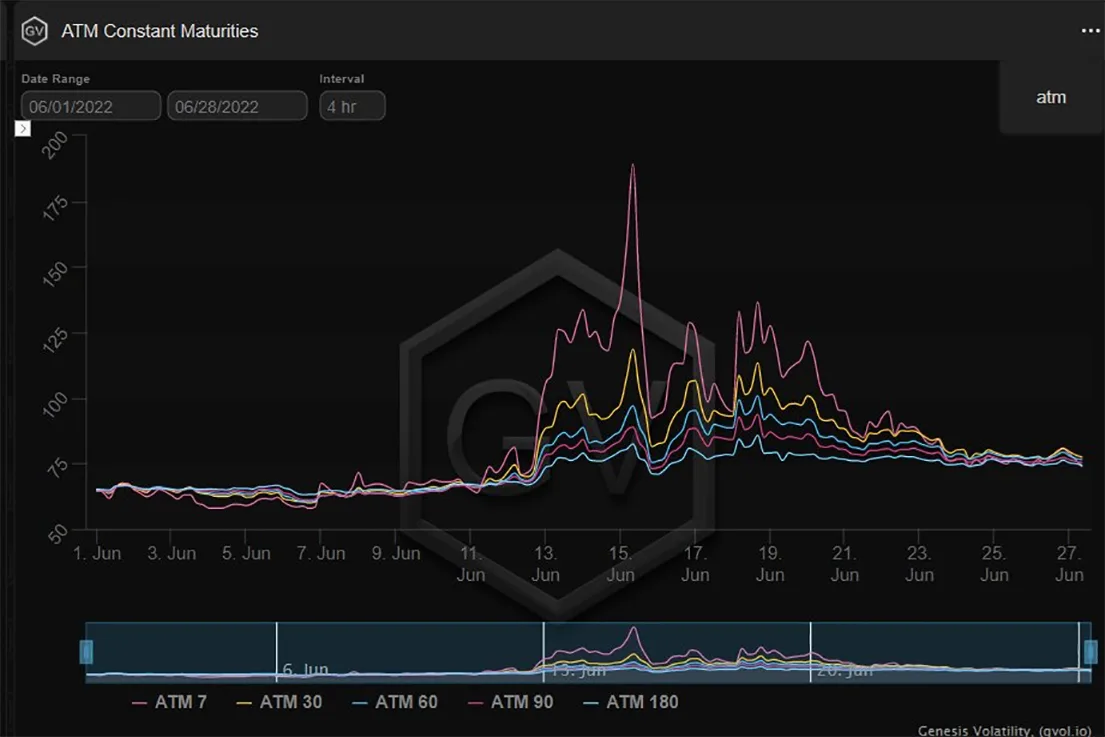Click the navigator marker at 13. Jun
The image size is (1105, 737).
click(543, 652)
